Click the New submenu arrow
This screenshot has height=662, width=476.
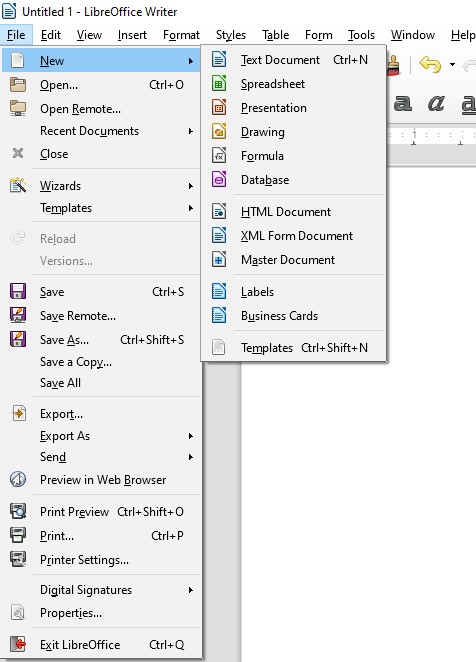pyautogui.click(x=191, y=61)
